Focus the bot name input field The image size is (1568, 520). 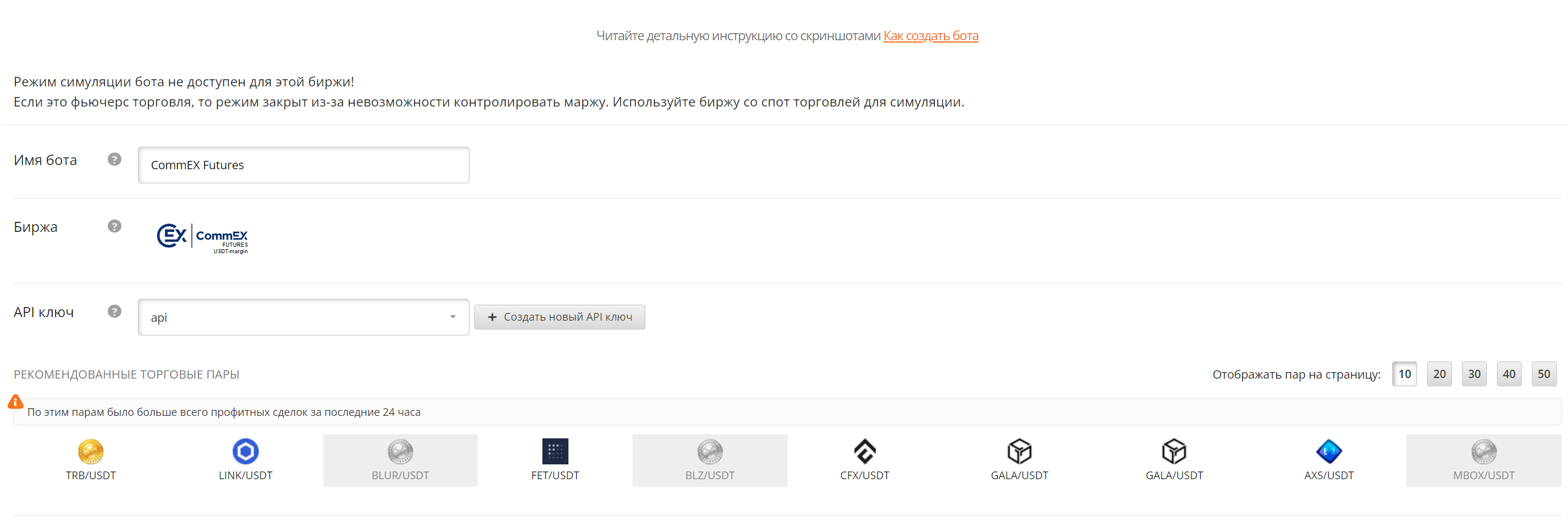[x=304, y=165]
